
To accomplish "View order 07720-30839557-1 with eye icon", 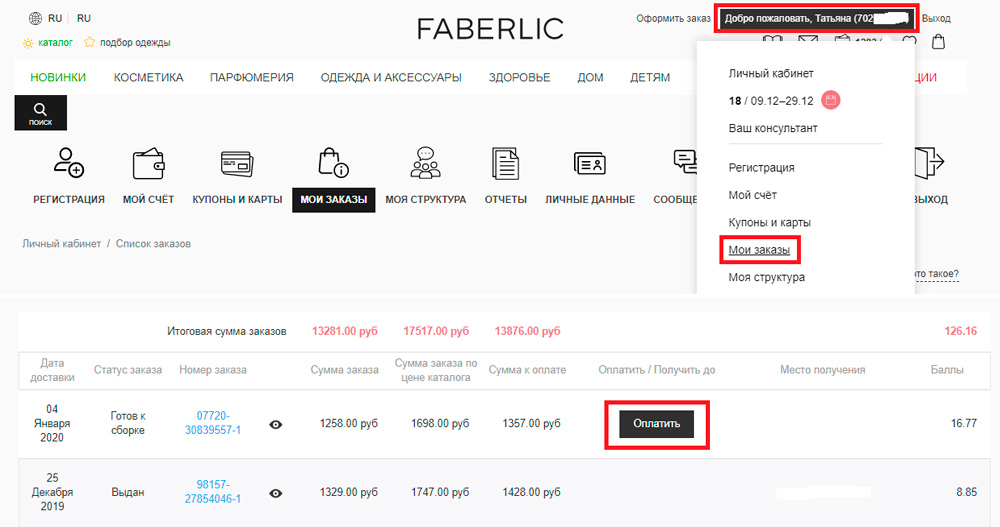I will click(276, 424).
